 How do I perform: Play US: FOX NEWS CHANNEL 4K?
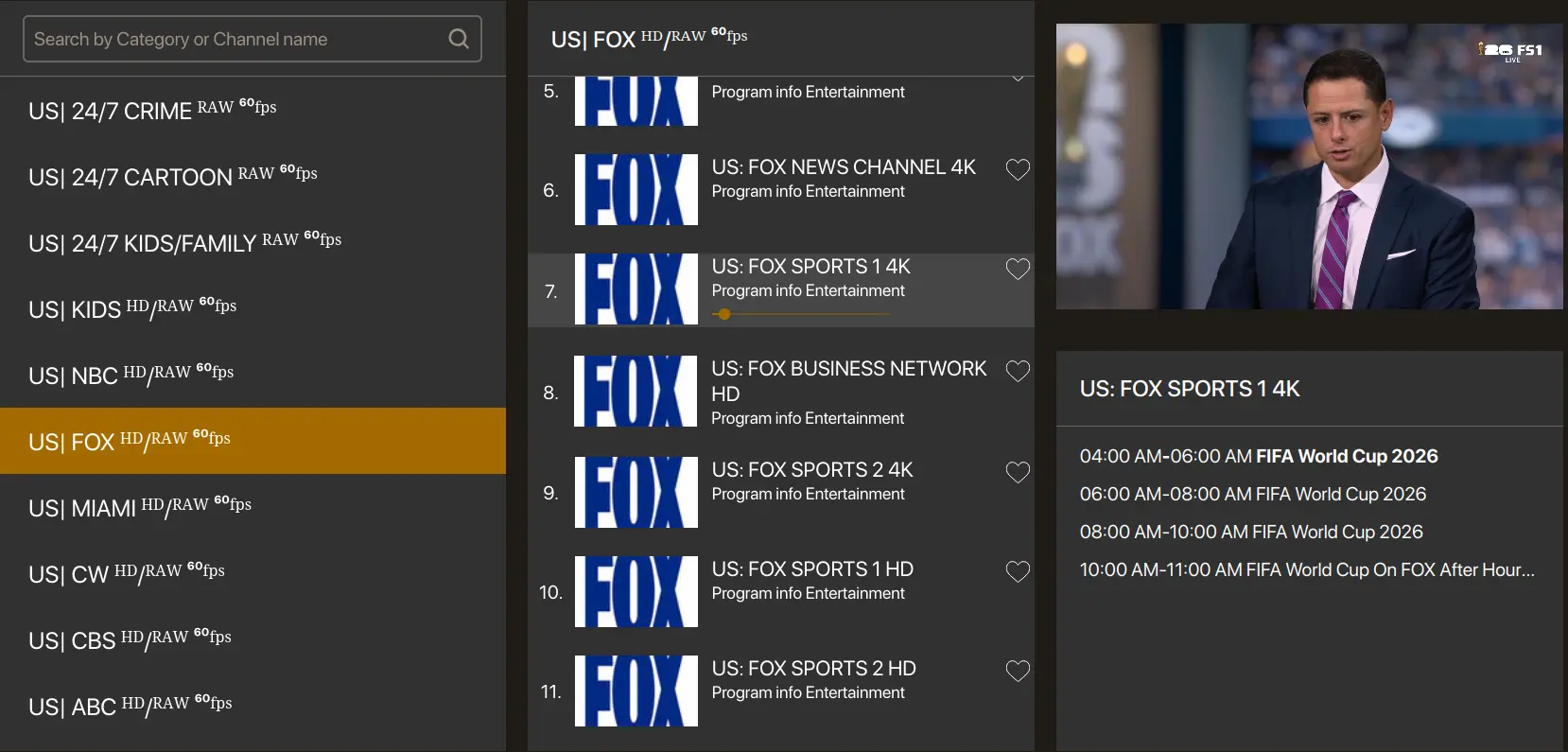844,166
